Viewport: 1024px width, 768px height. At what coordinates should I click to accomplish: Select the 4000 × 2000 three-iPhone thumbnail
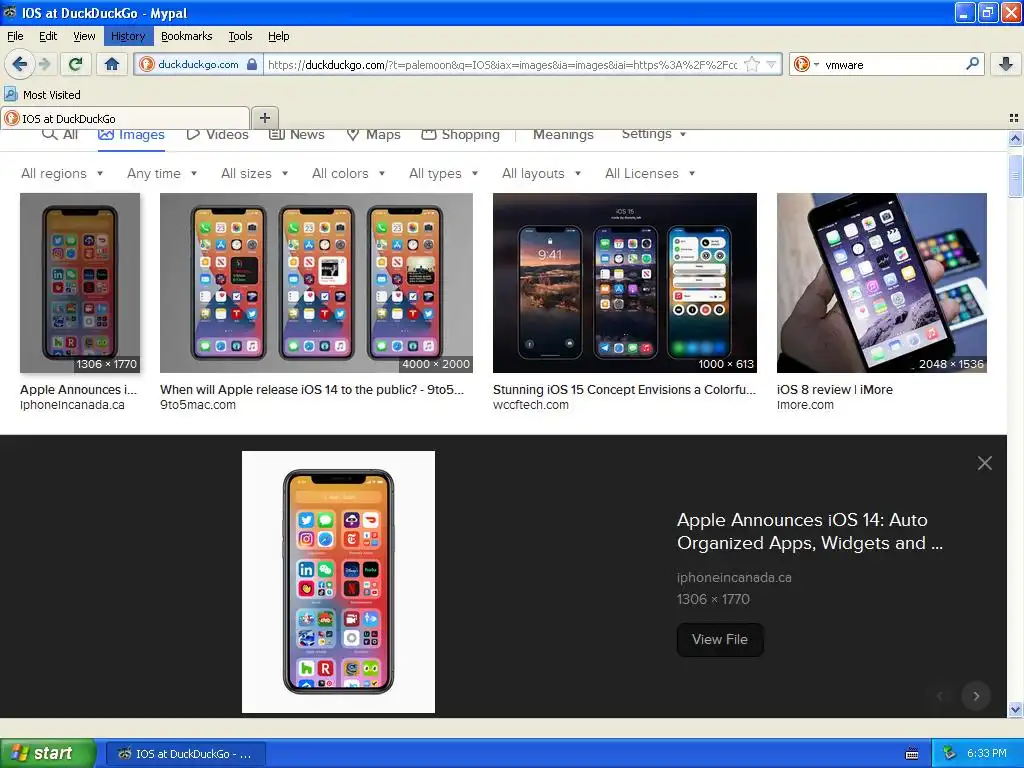click(316, 283)
